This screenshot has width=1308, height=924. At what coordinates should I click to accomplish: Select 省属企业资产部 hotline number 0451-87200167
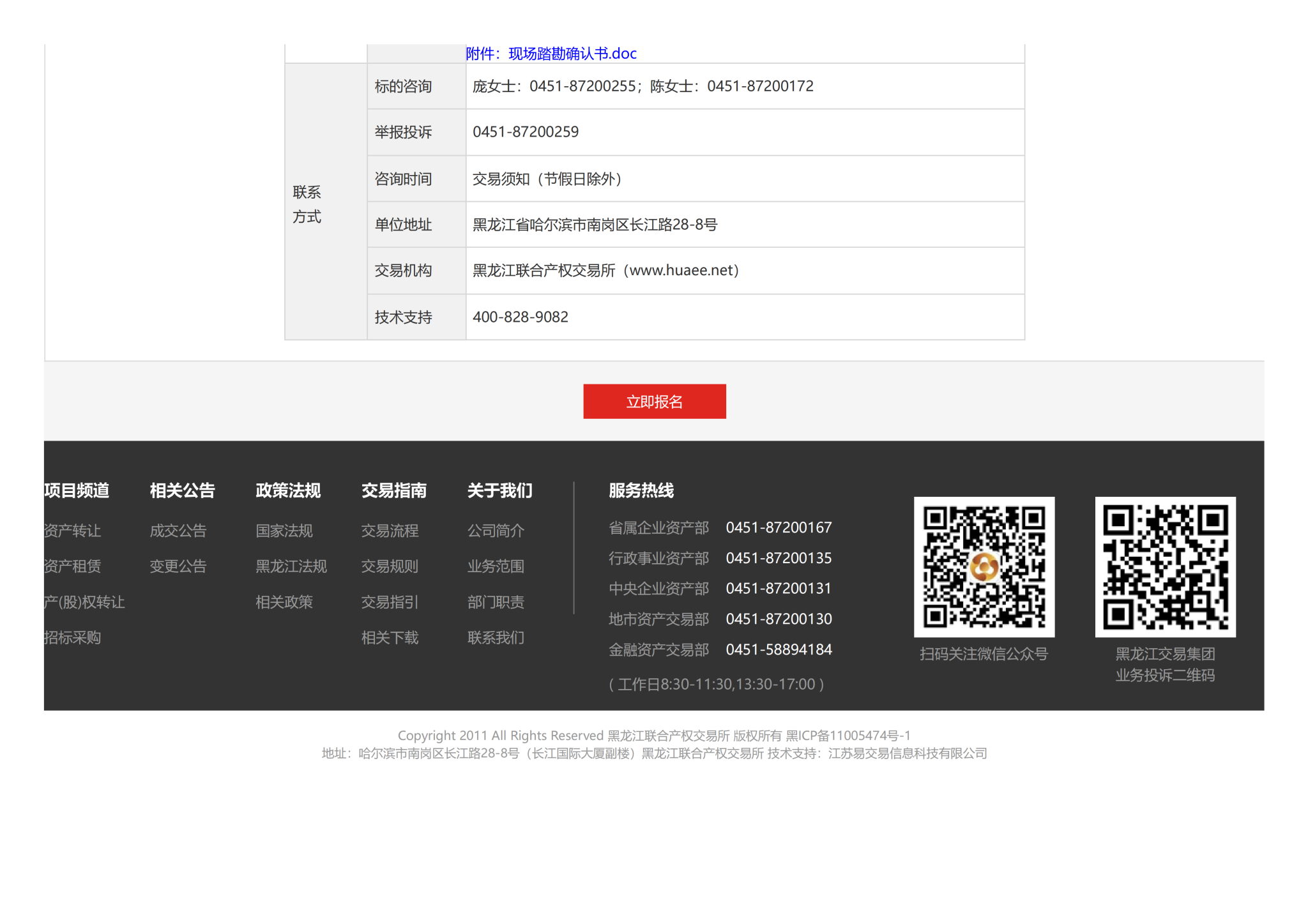tap(779, 527)
